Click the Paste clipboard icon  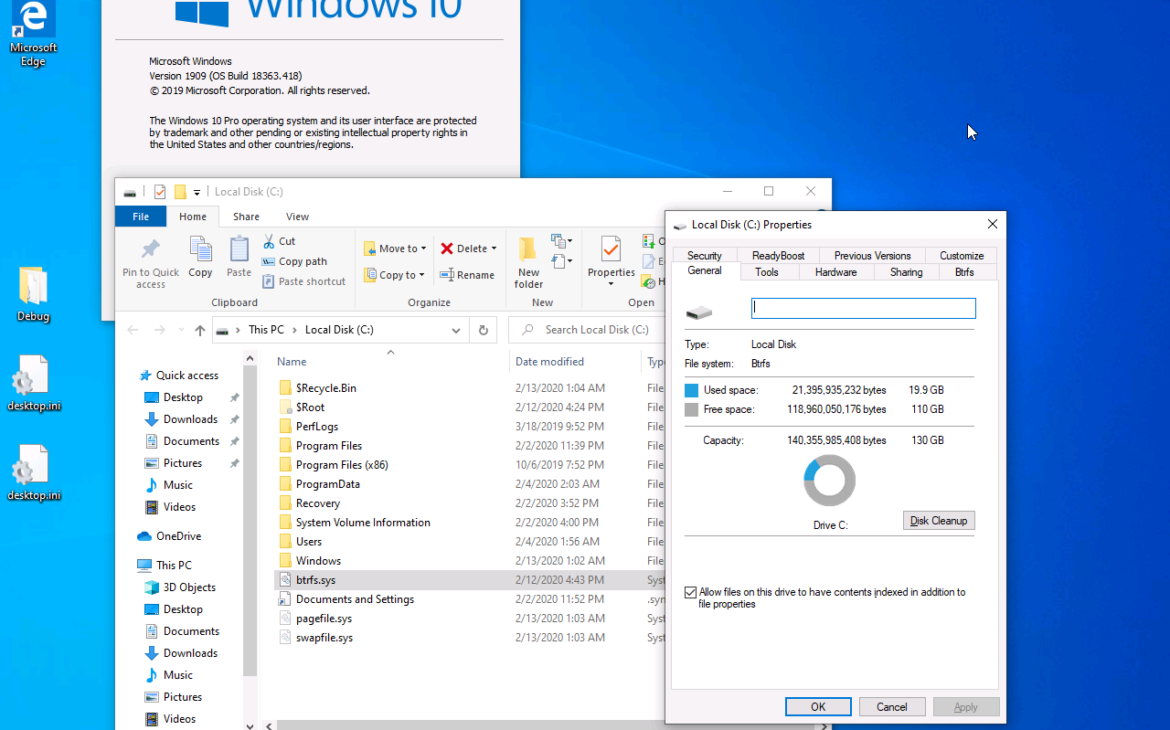click(239, 250)
